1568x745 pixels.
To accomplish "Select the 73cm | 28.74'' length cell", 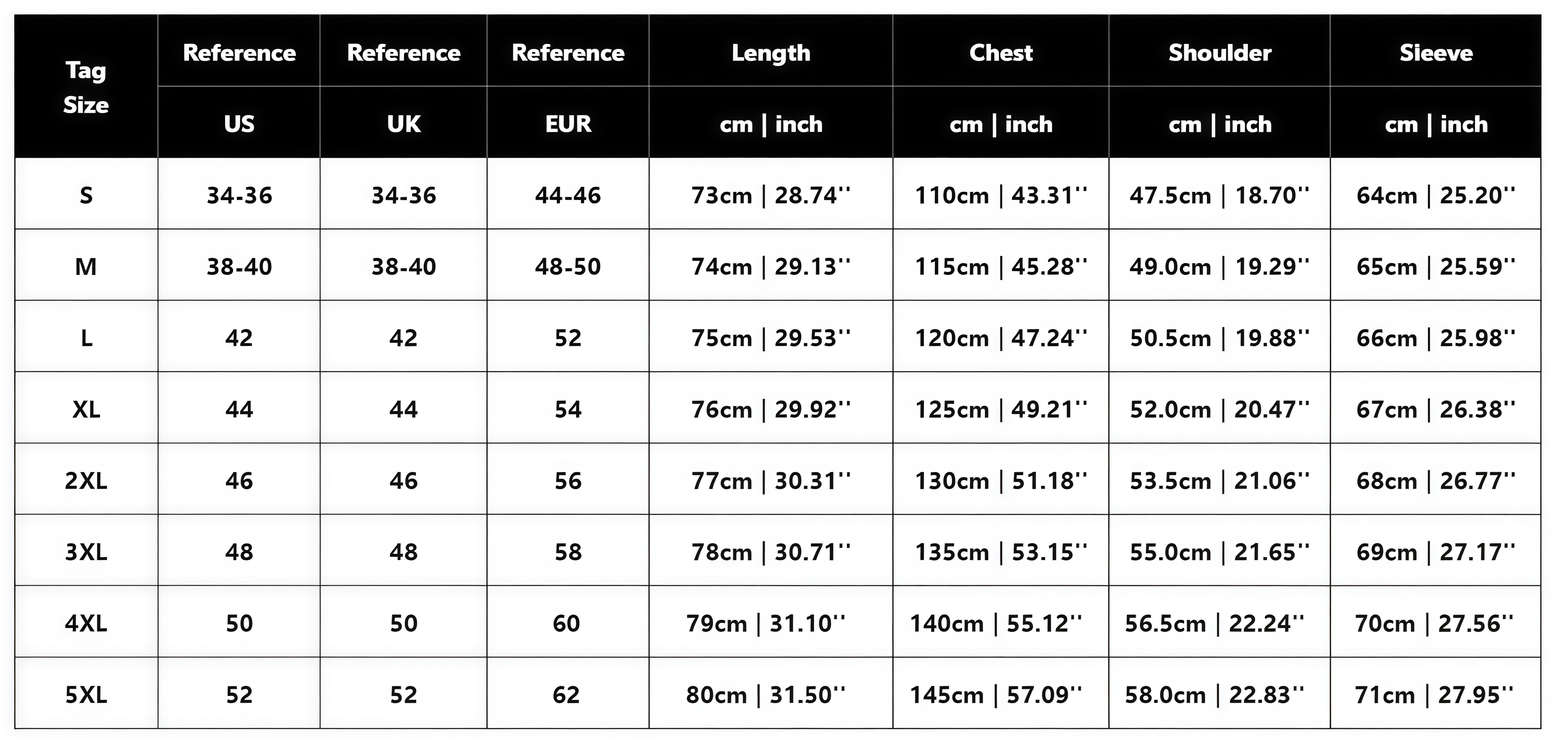I will pos(770,196).
